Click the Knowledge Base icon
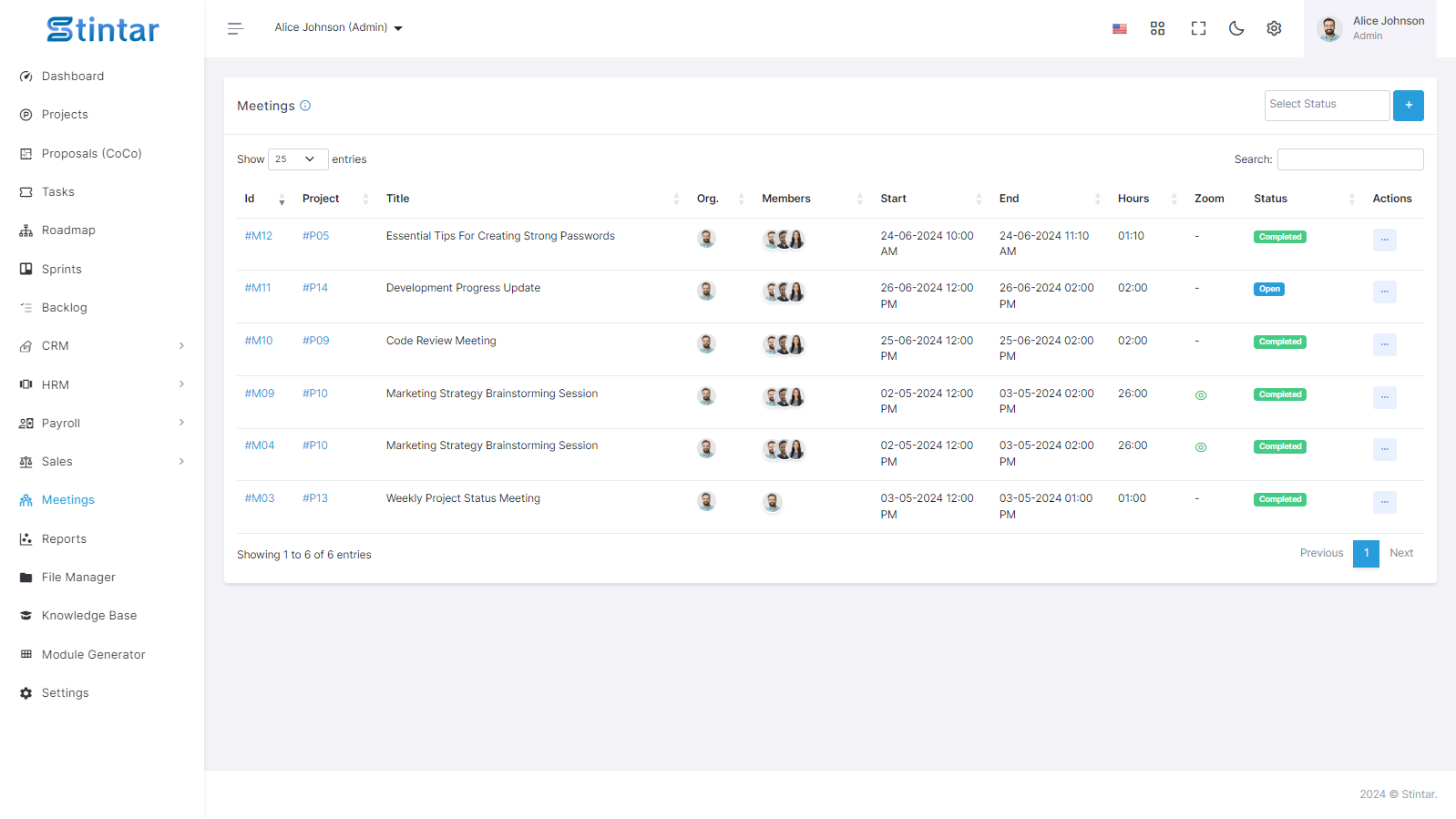Screen dimensions: 1456x819 26,616
